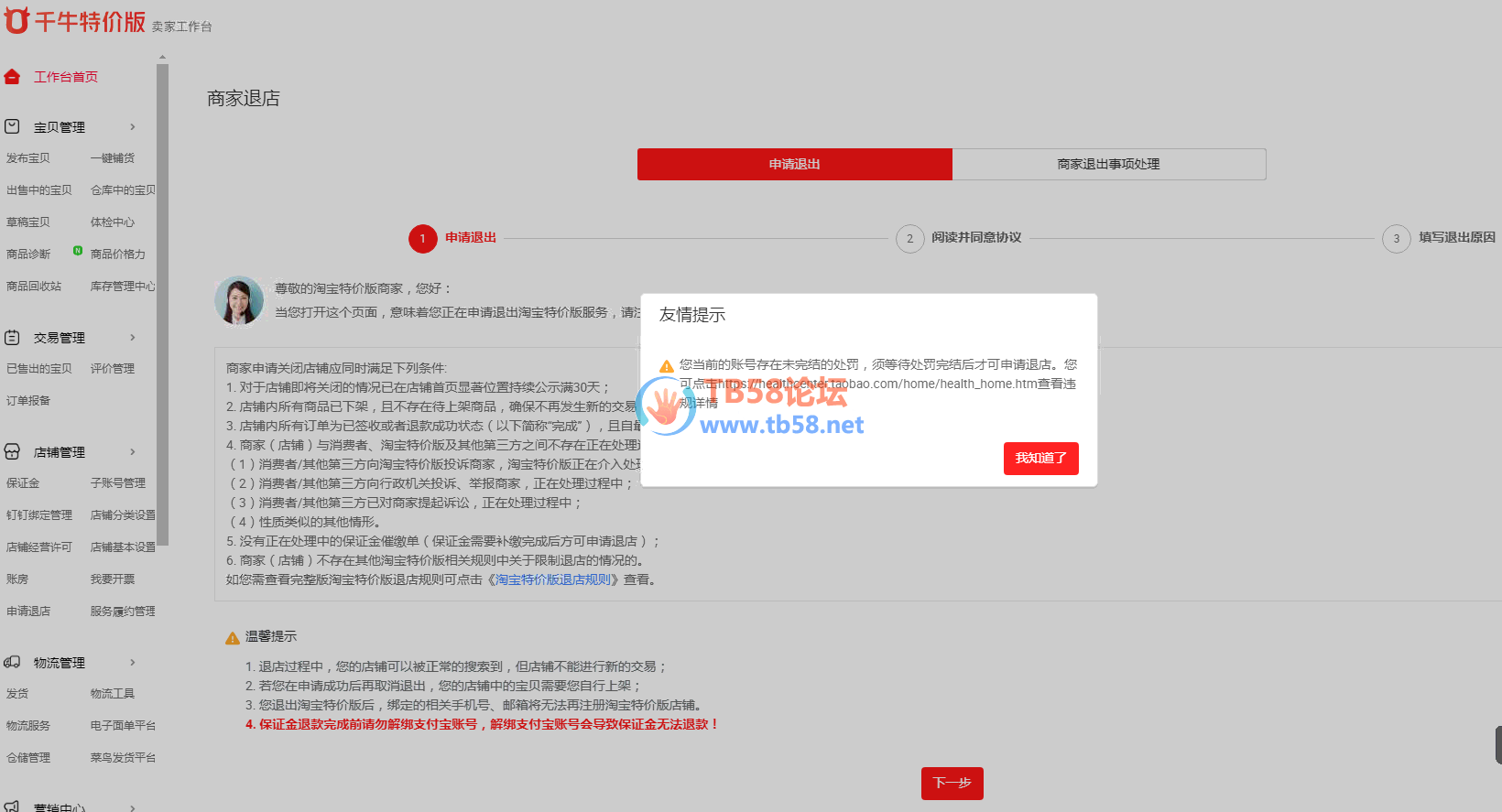The height and width of the screenshot is (812, 1502).
Task: Open 账房 menu item
Action: [17, 579]
